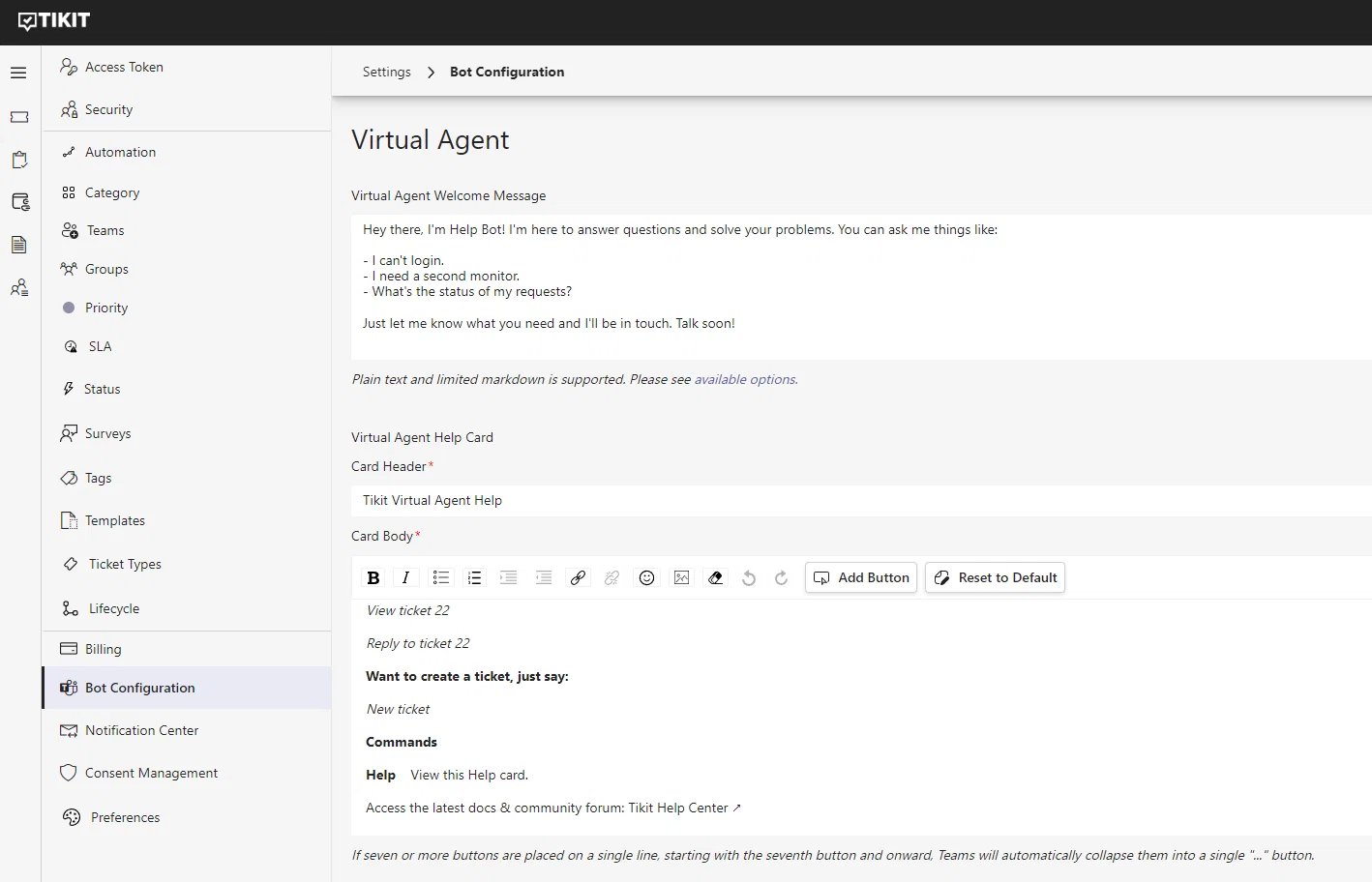Viewport: 1372px width, 882px height.
Task: Click the Tikit logo
Action: (x=54, y=21)
